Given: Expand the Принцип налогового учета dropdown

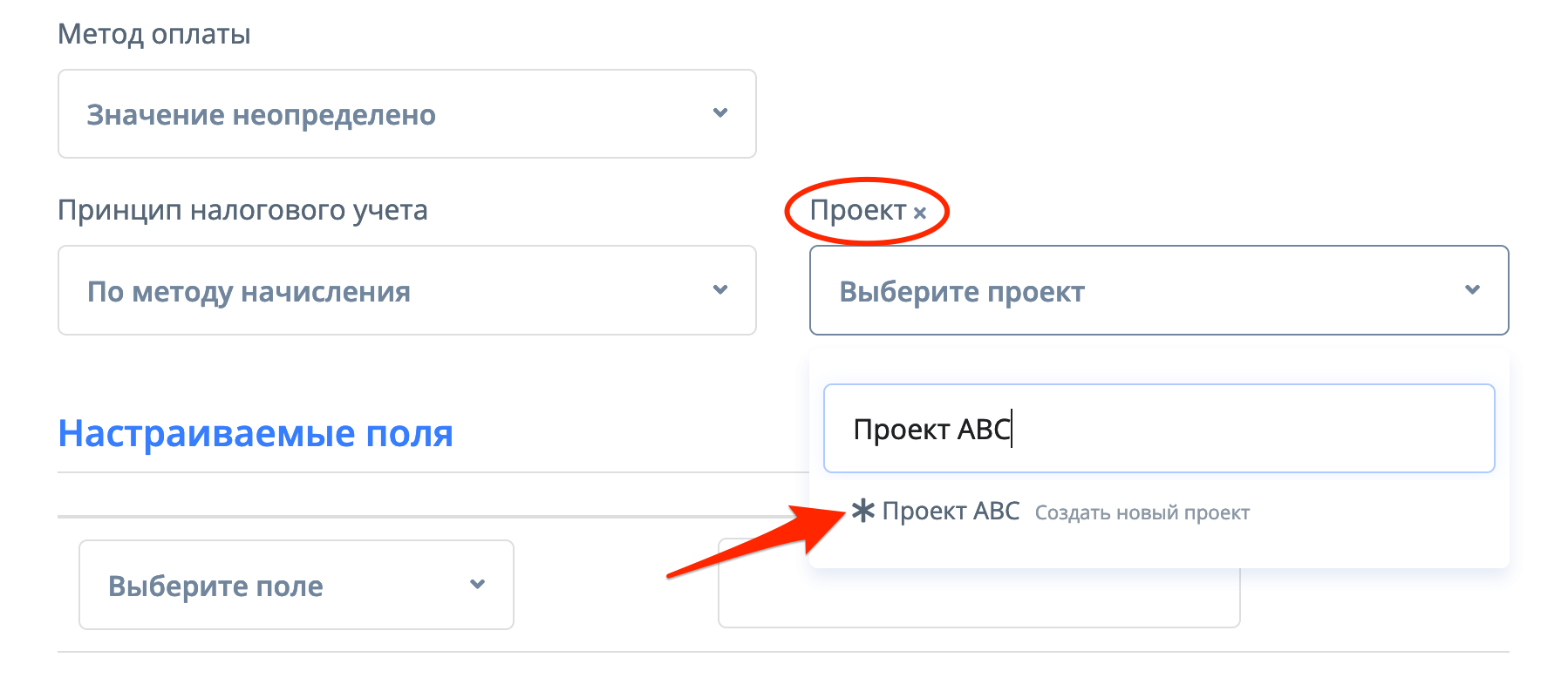Looking at the screenshot, I should coord(406,290).
